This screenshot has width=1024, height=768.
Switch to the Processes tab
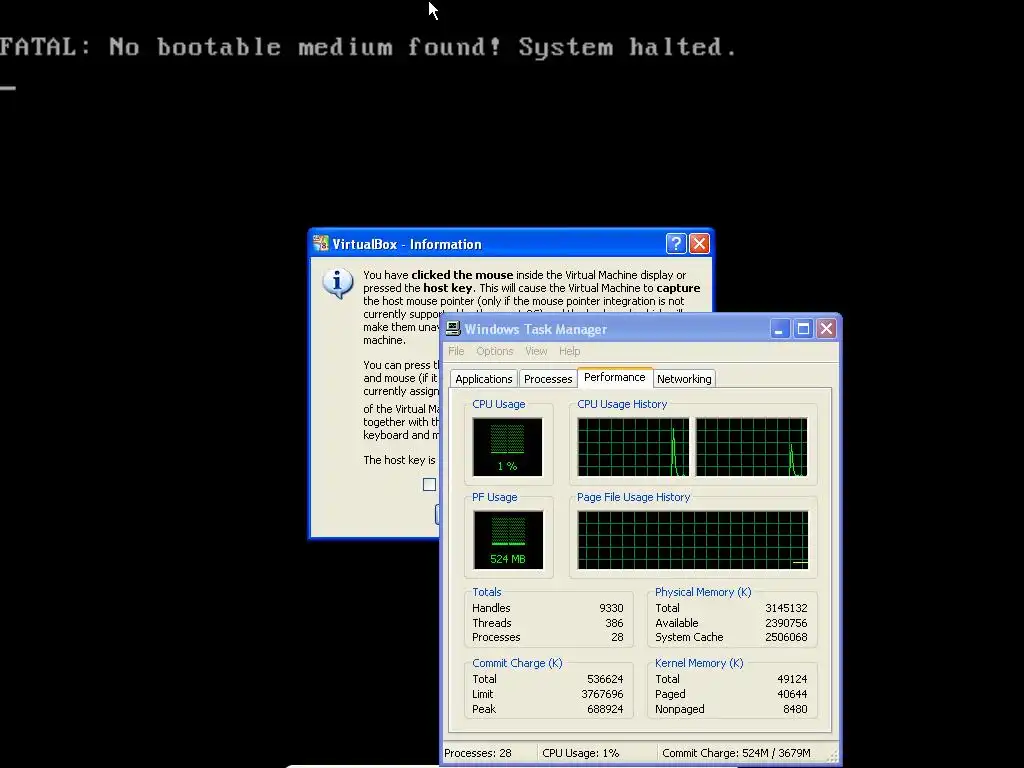tap(548, 379)
